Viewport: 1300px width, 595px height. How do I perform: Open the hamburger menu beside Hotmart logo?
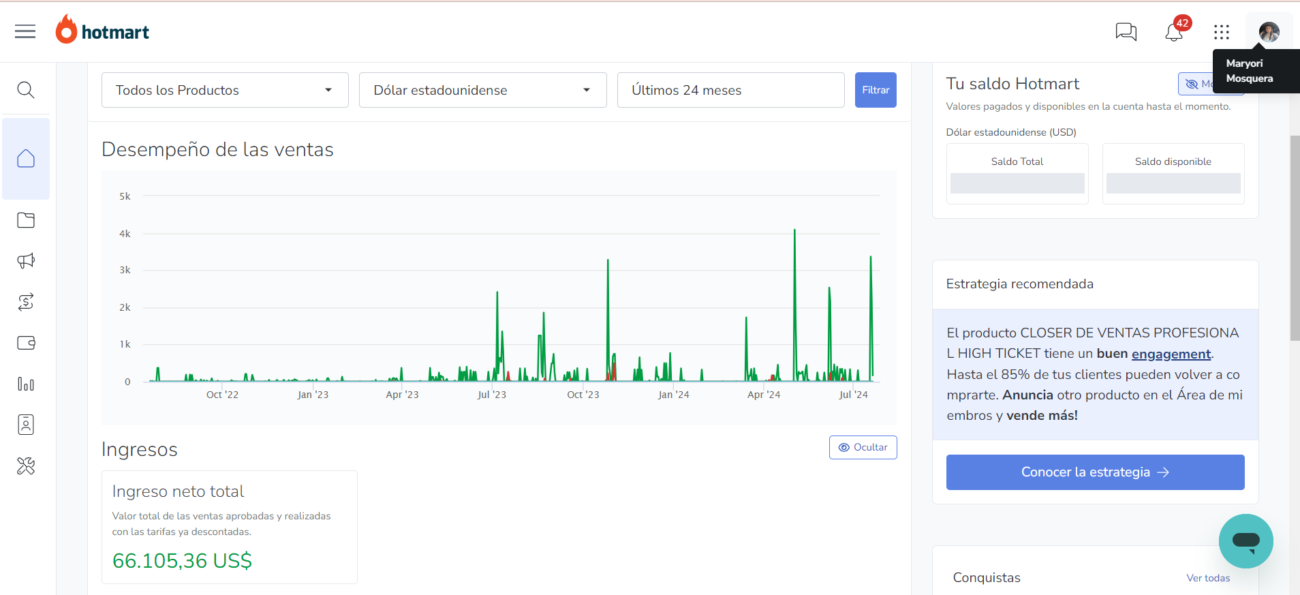pyautogui.click(x=25, y=31)
